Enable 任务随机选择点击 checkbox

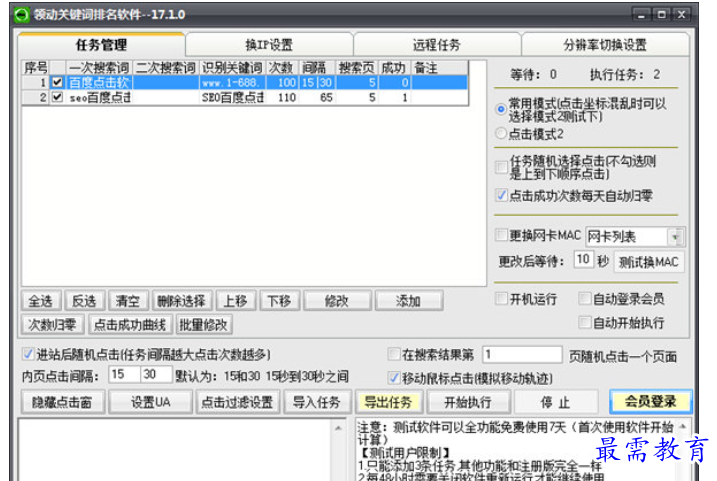coord(501,167)
